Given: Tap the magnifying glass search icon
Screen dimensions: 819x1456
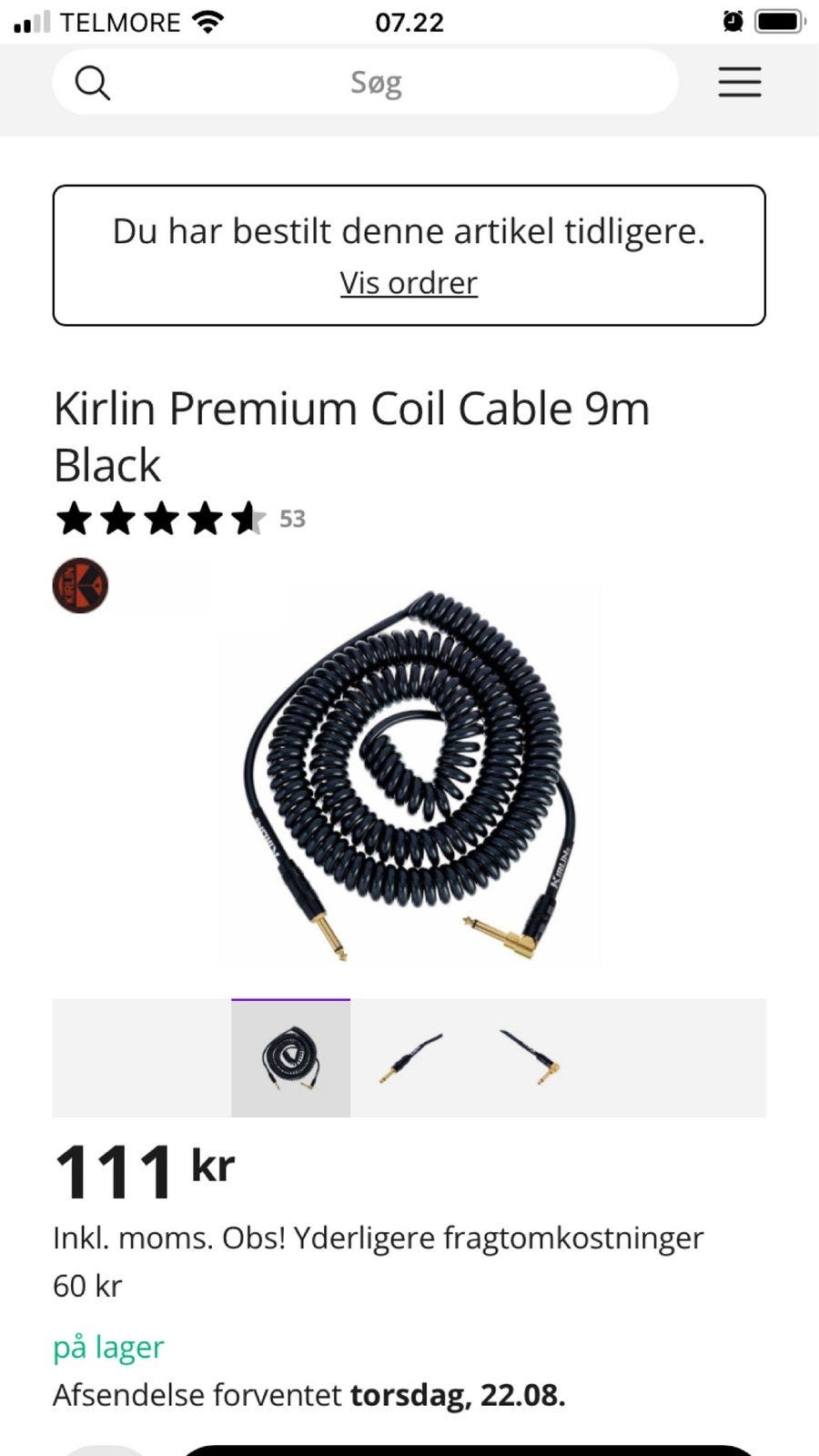Looking at the screenshot, I should point(92,83).
